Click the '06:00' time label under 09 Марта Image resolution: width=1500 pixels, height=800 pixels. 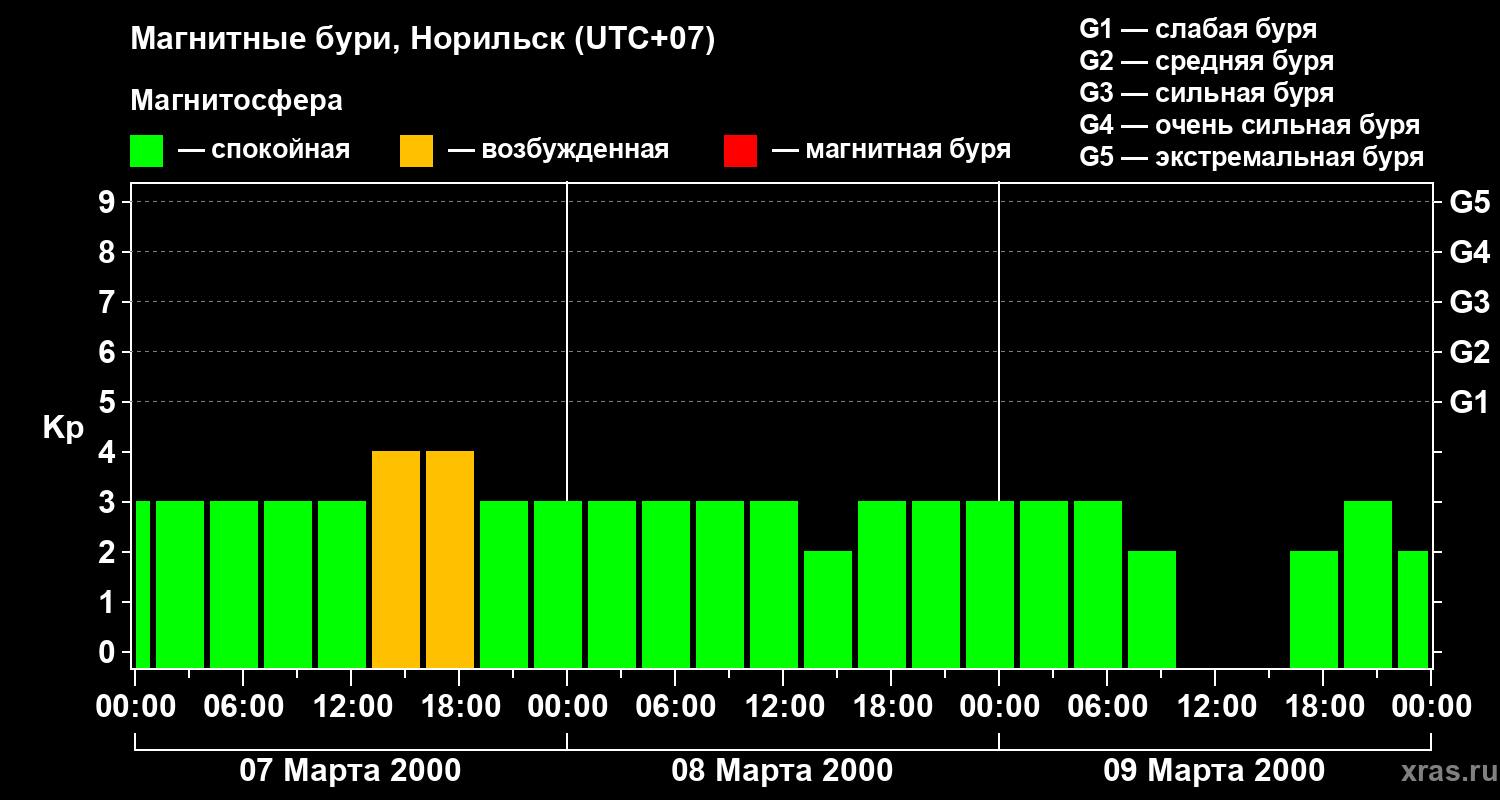tap(1106, 707)
